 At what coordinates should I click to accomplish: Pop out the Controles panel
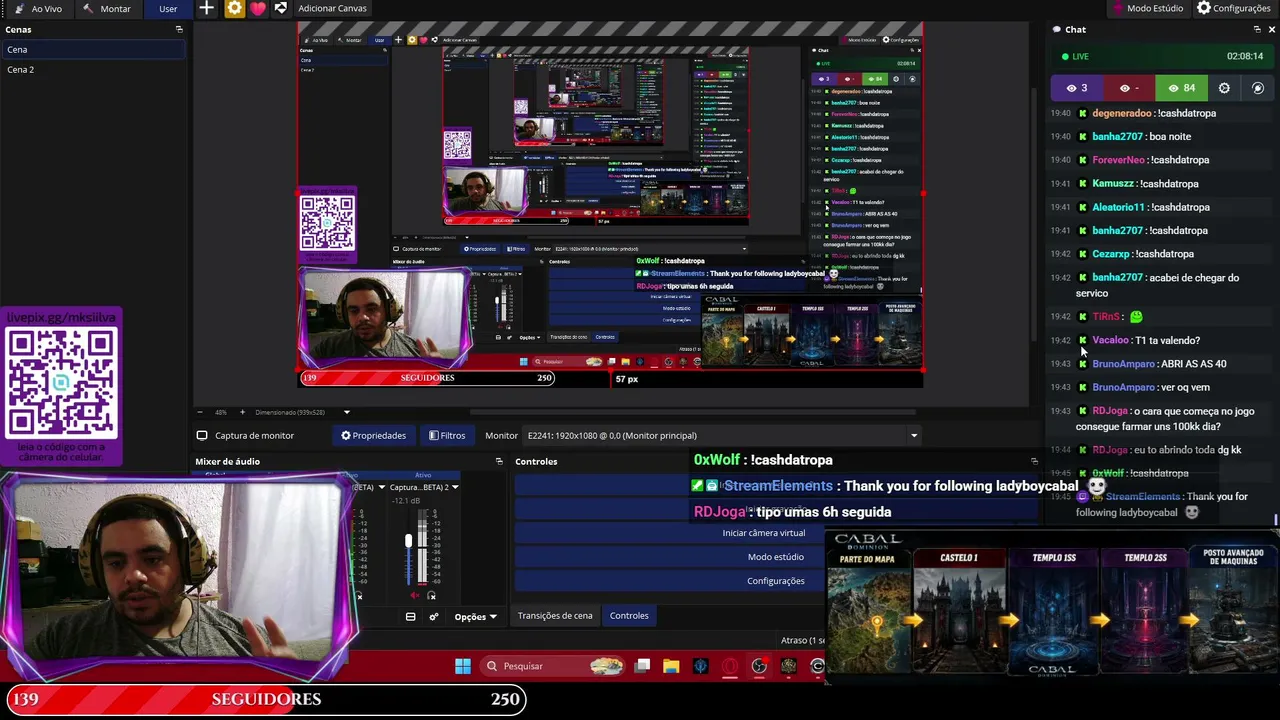[1034, 461]
